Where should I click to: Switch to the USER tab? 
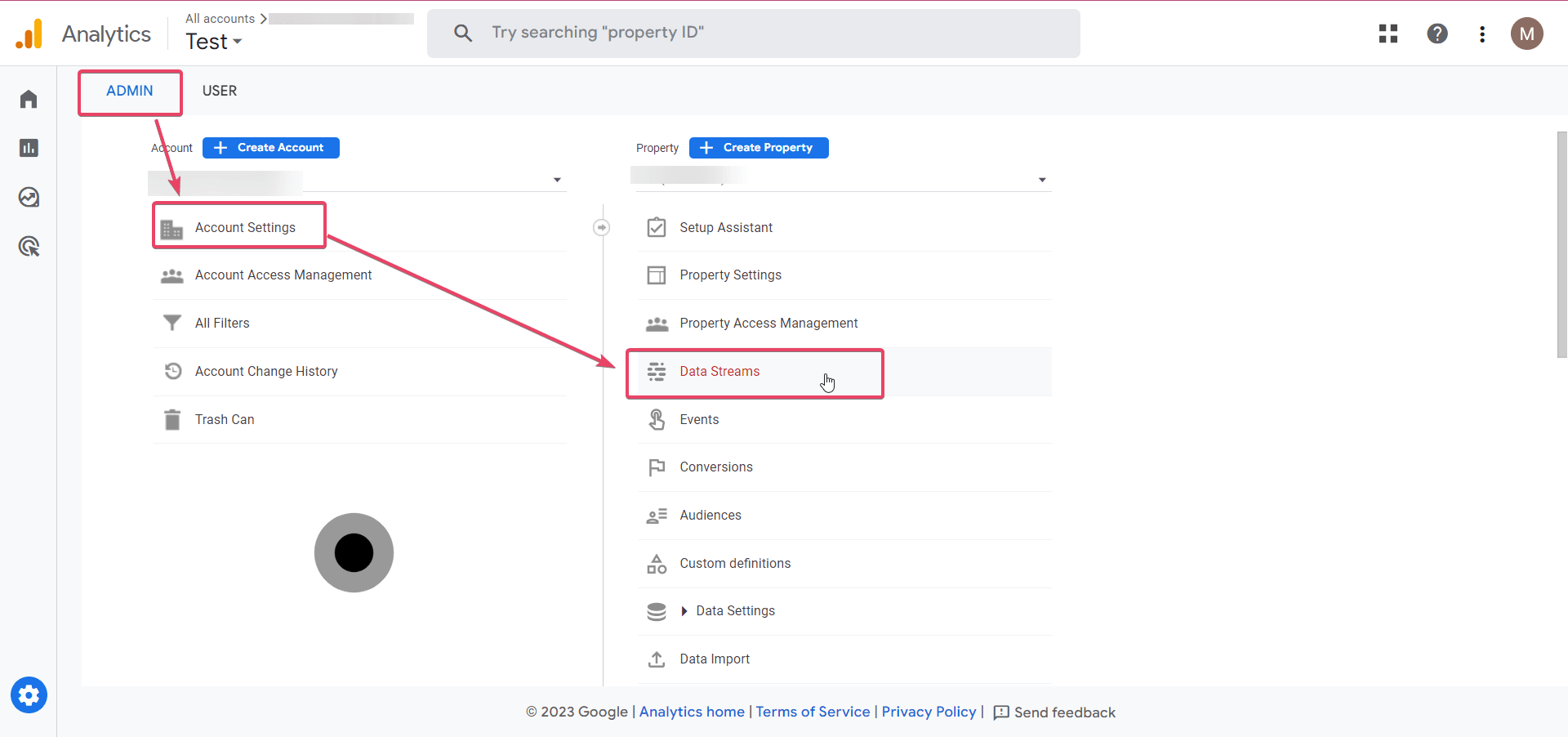pos(220,91)
